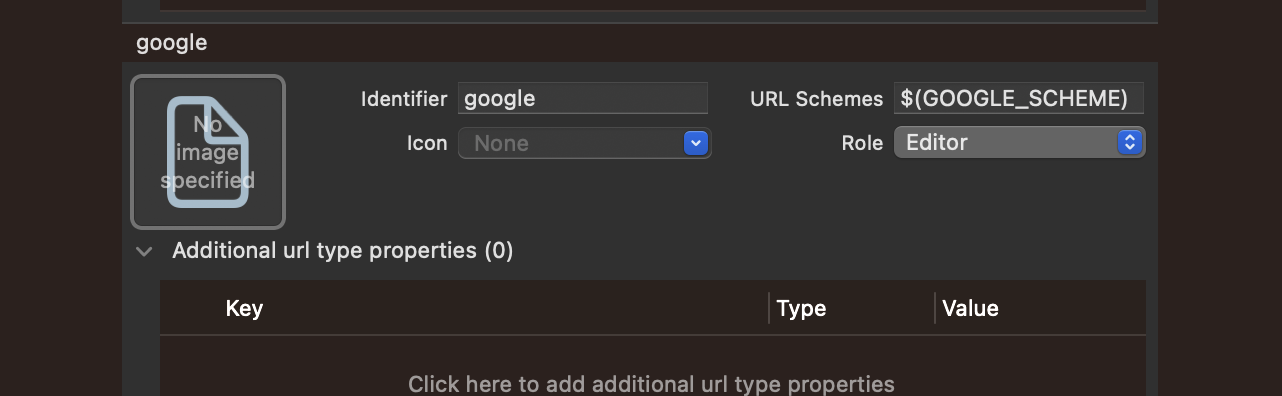Click the divider between Key and Type columns

coord(769,308)
